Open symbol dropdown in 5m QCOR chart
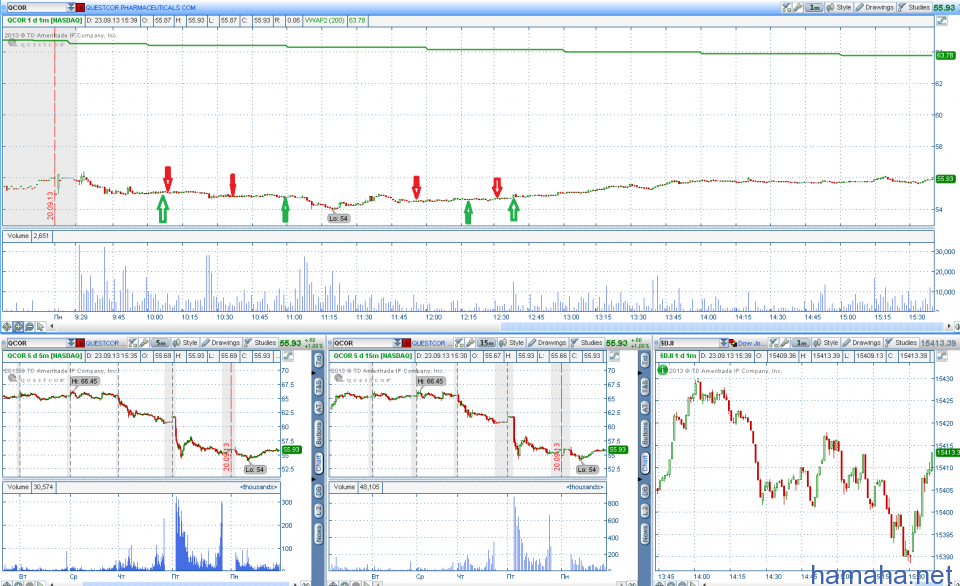Viewport: 960px width, 586px height. coord(70,343)
